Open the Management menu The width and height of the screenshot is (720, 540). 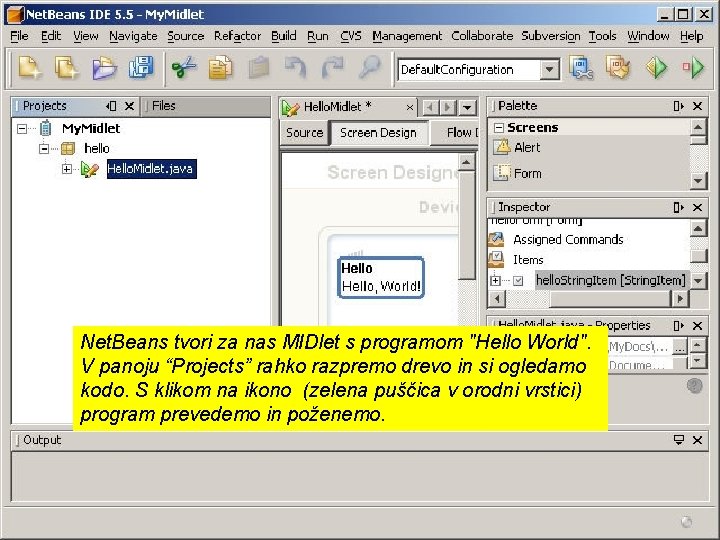pyautogui.click(x=407, y=36)
